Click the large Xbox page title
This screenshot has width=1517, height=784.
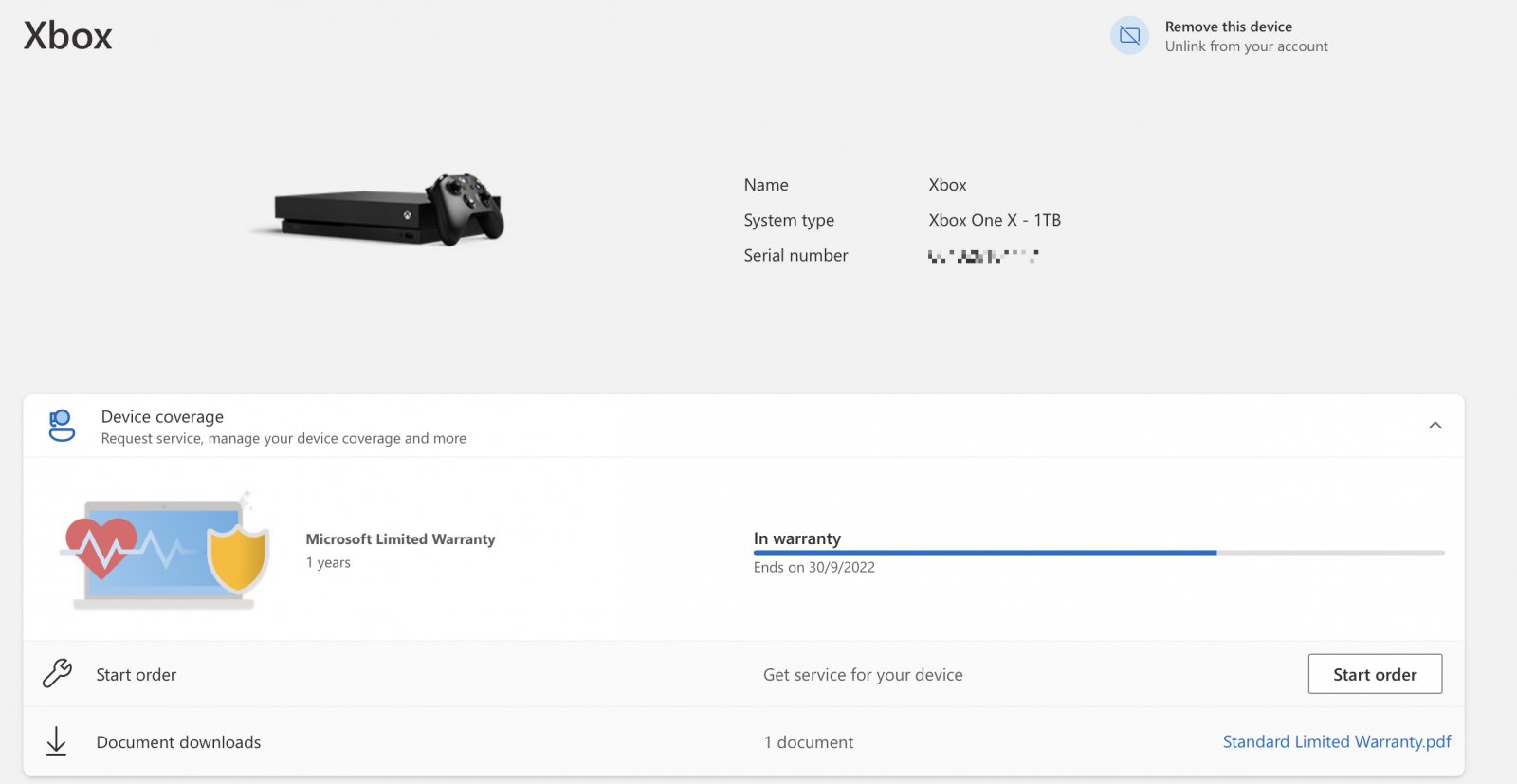coord(68,36)
